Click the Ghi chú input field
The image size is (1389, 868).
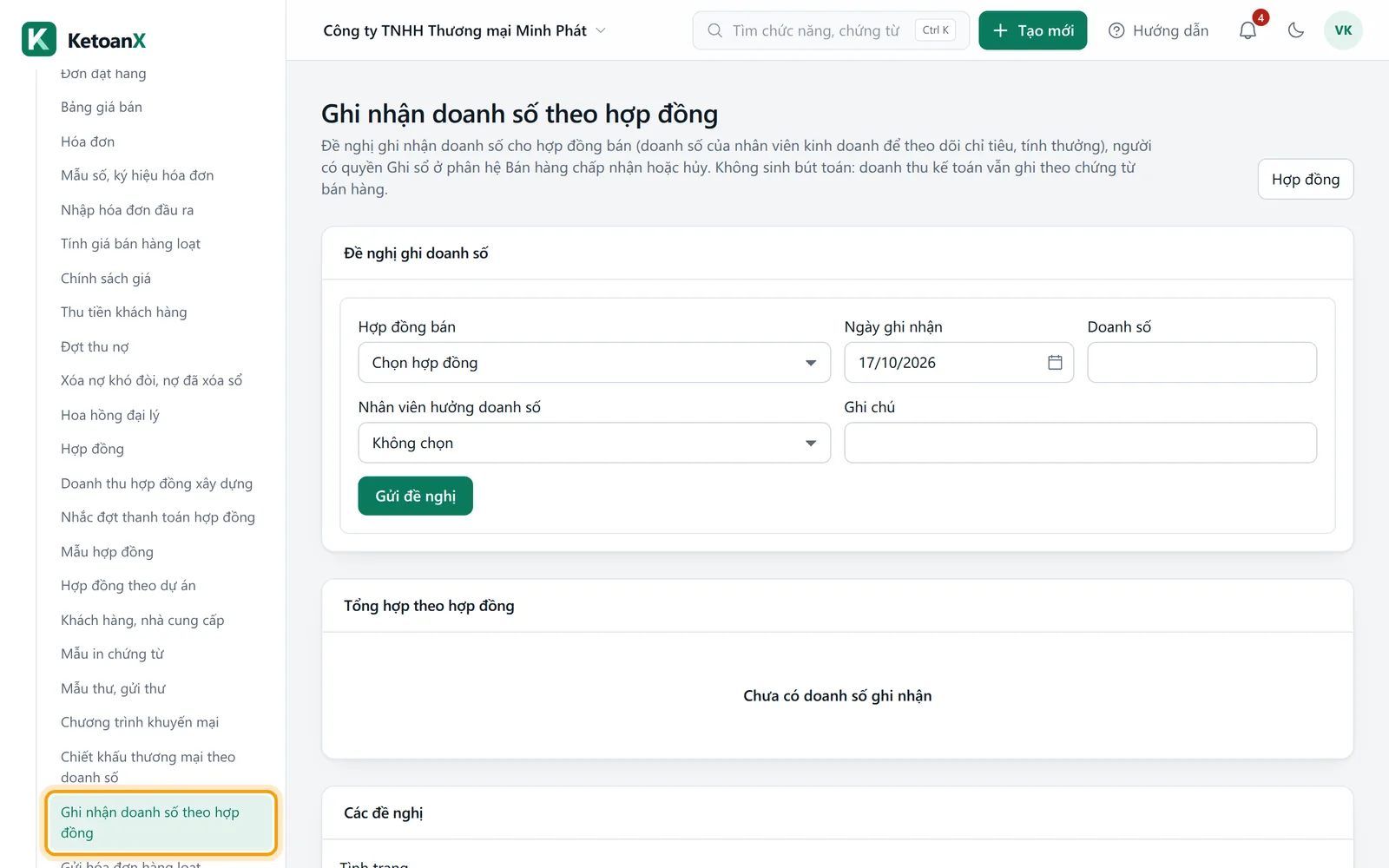[1081, 443]
